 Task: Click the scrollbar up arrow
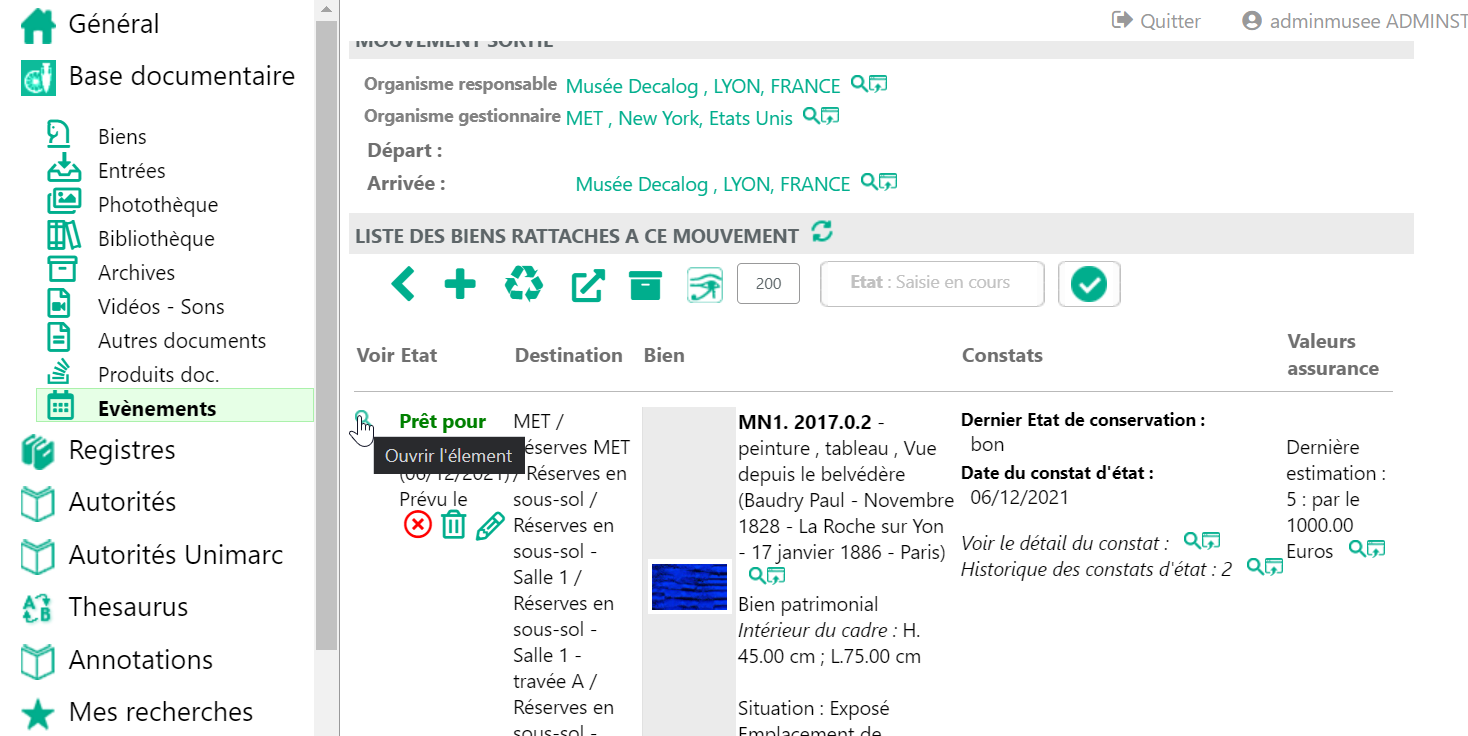point(326,9)
